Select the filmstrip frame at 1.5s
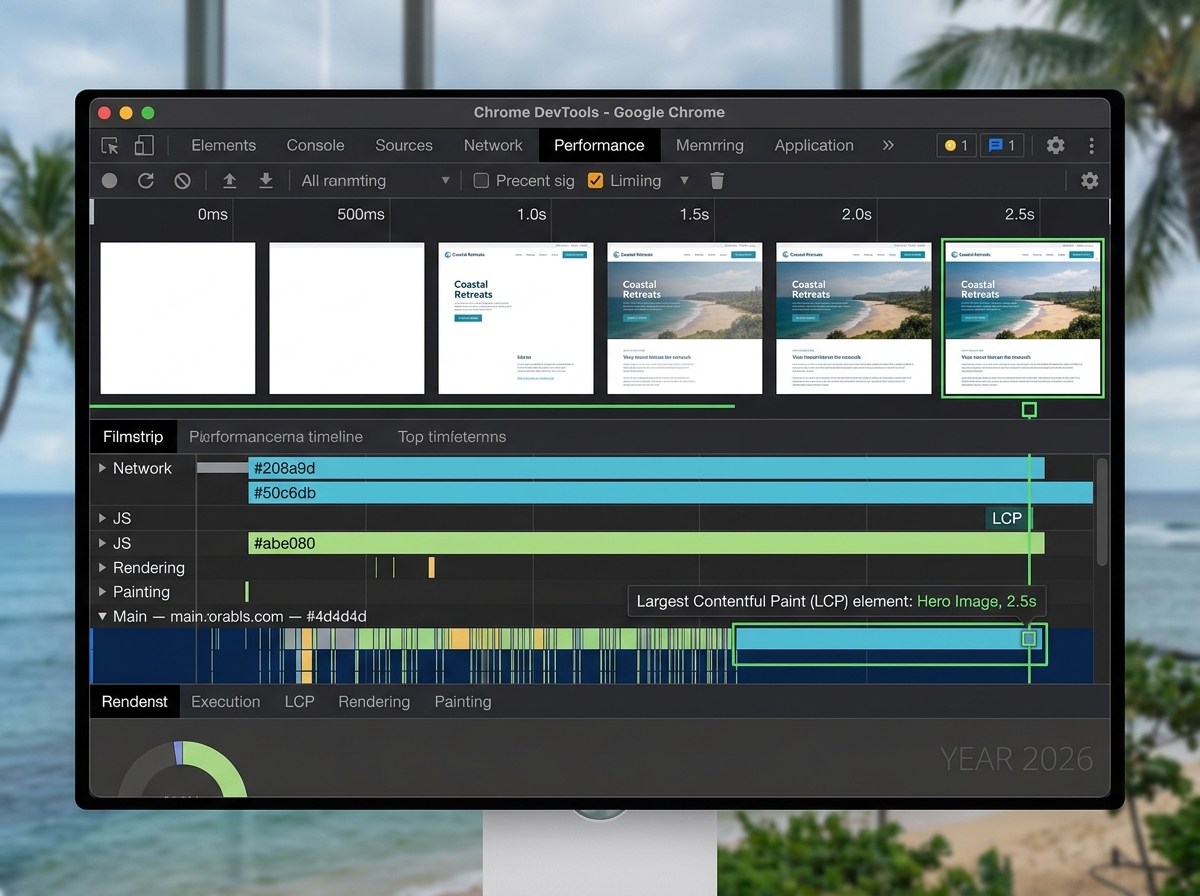 685,319
